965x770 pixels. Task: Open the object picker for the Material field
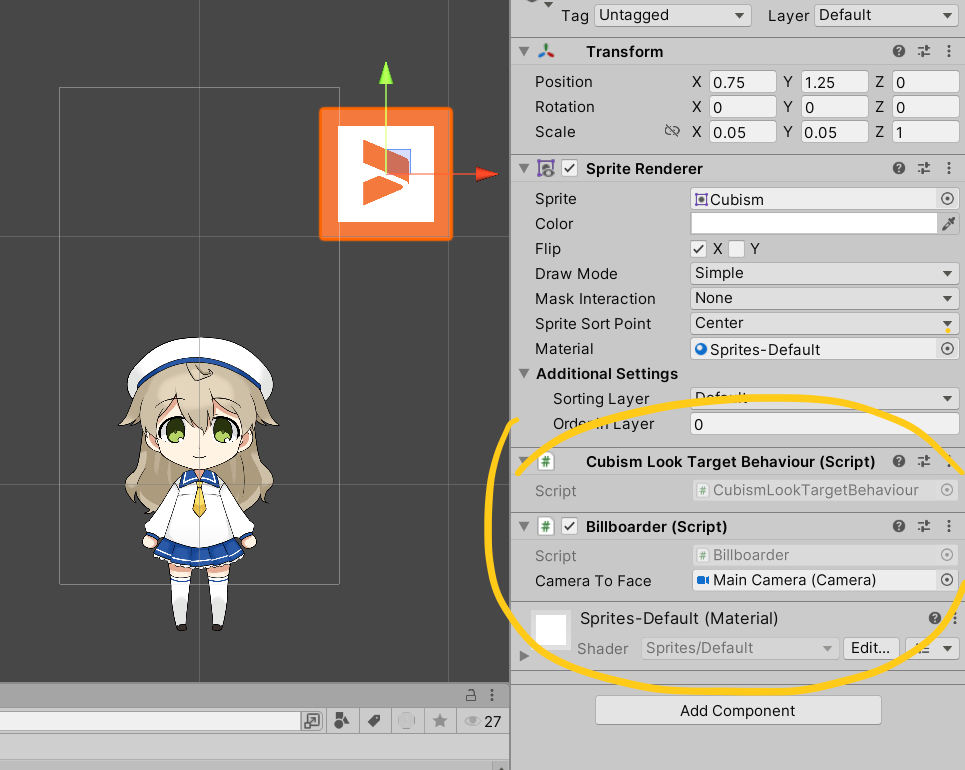click(947, 348)
